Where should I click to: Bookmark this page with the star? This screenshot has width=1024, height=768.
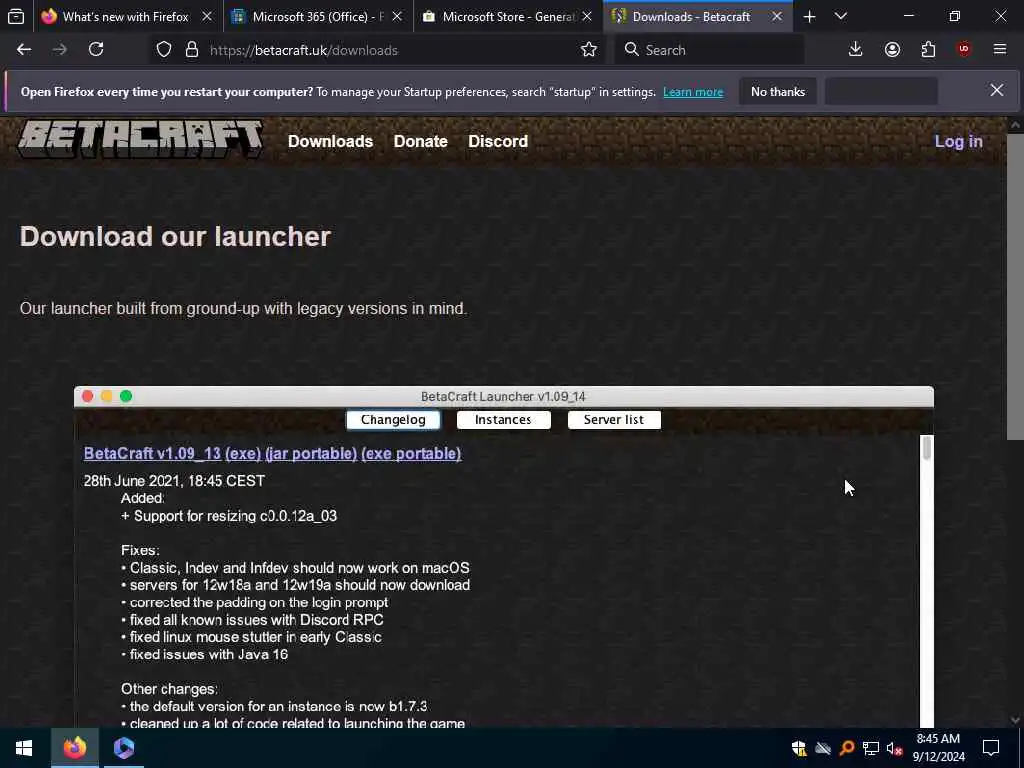pyautogui.click(x=588, y=50)
